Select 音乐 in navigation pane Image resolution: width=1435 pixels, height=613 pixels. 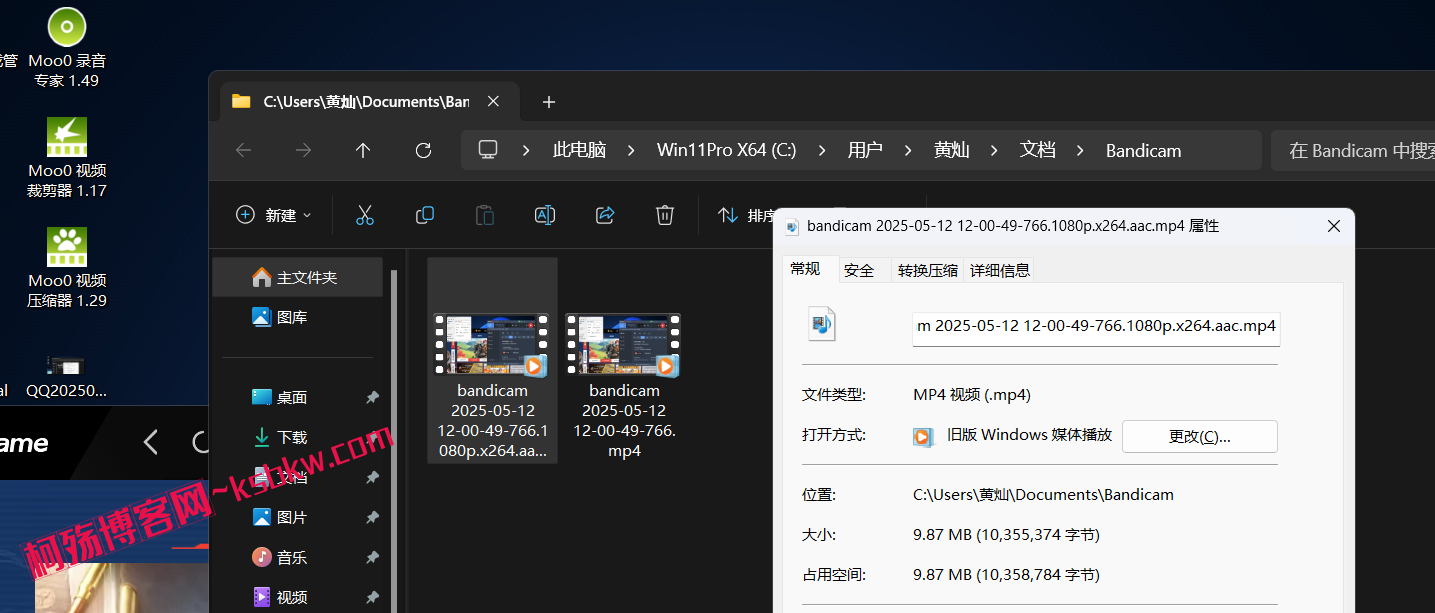(298, 557)
